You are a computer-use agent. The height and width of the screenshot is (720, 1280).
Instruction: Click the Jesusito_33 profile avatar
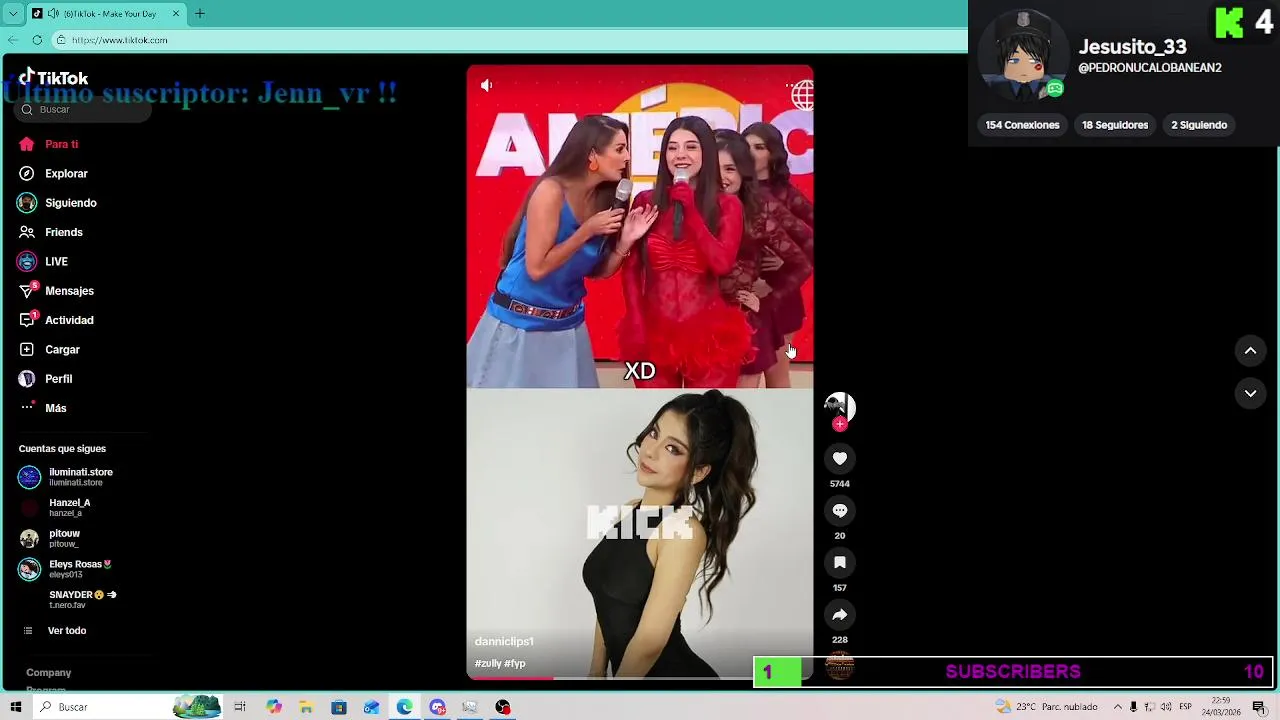click(1022, 57)
